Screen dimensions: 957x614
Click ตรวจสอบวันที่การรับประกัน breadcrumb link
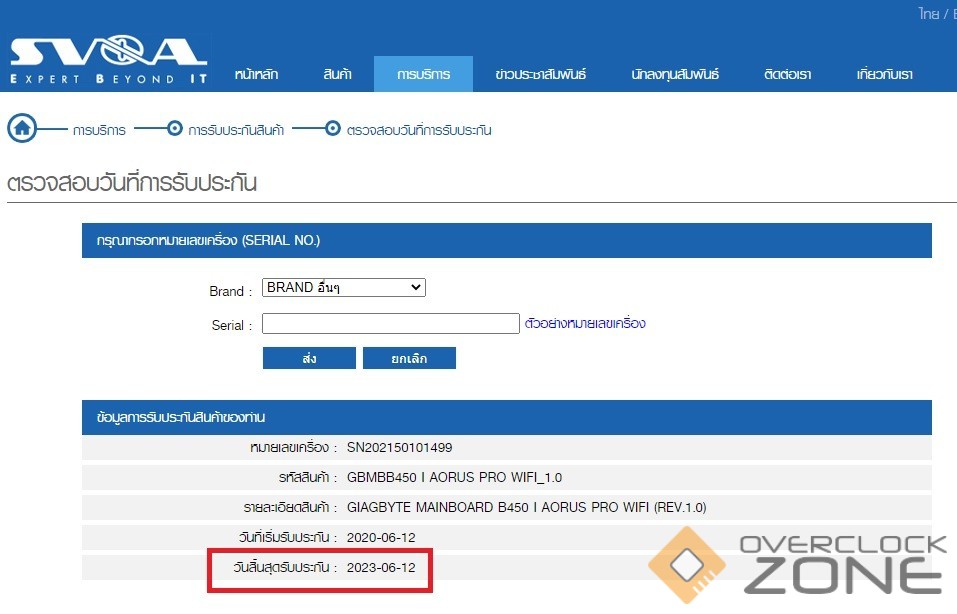pyautogui.click(x=419, y=130)
